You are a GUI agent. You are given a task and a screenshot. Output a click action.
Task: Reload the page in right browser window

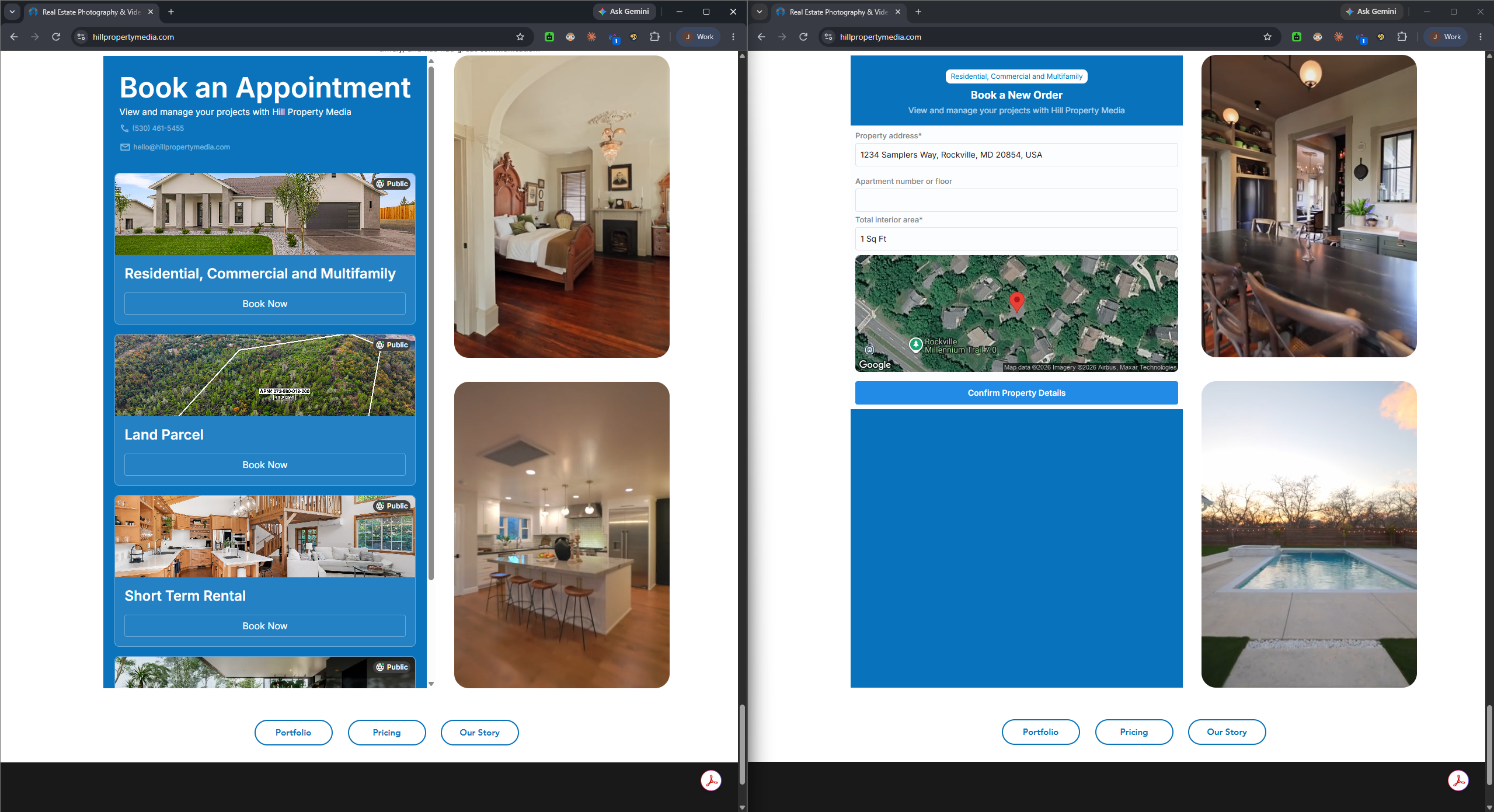coord(803,37)
